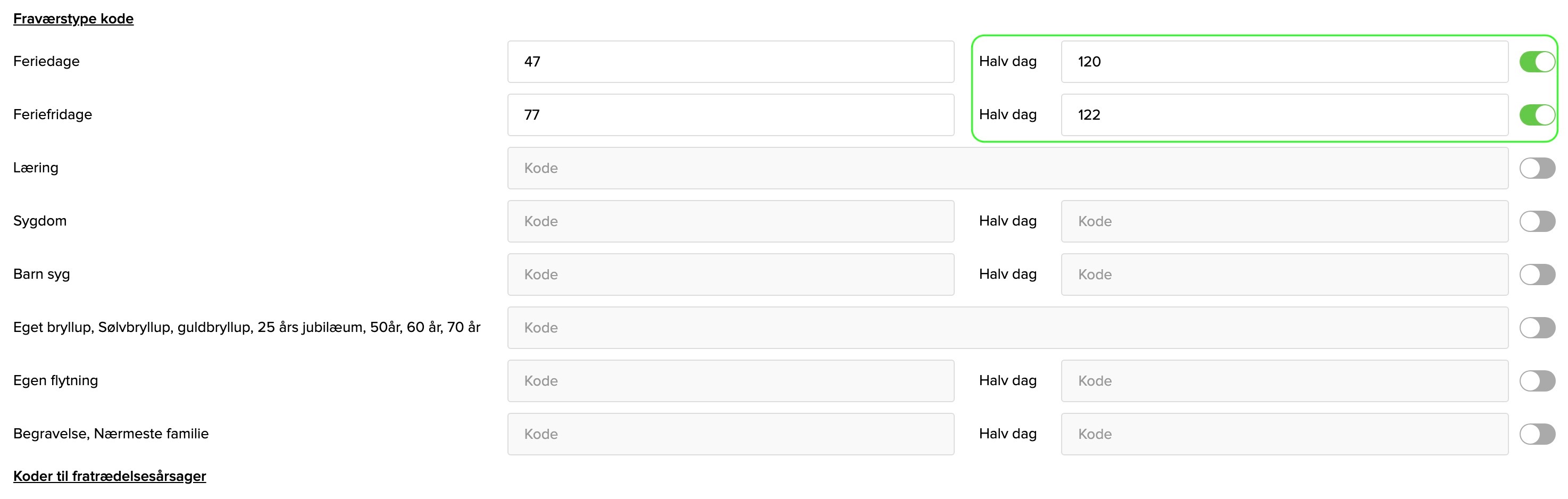Click the Feriedage code field containing 47
The height and width of the screenshot is (499, 1568).
(730, 62)
